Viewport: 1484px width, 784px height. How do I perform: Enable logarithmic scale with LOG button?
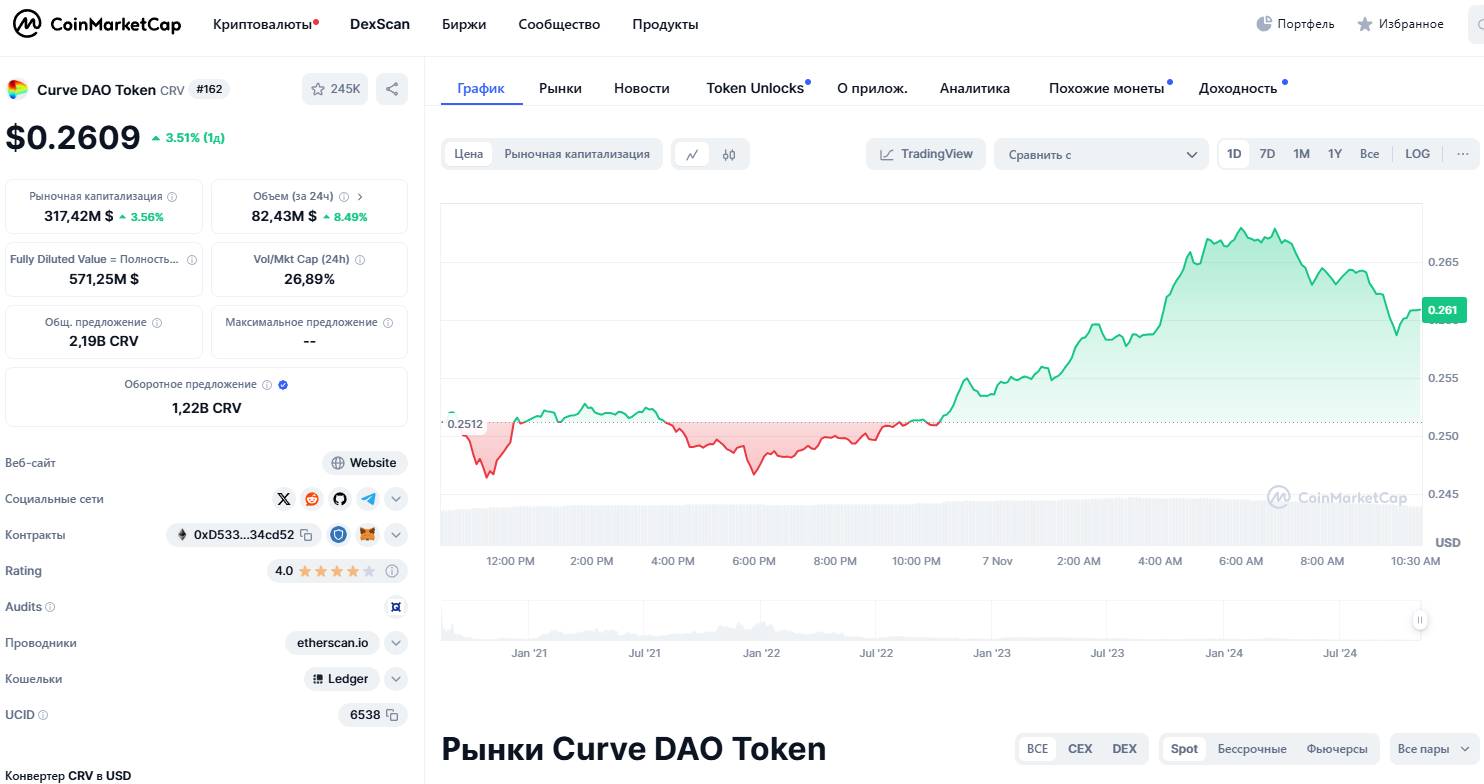coord(1417,154)
